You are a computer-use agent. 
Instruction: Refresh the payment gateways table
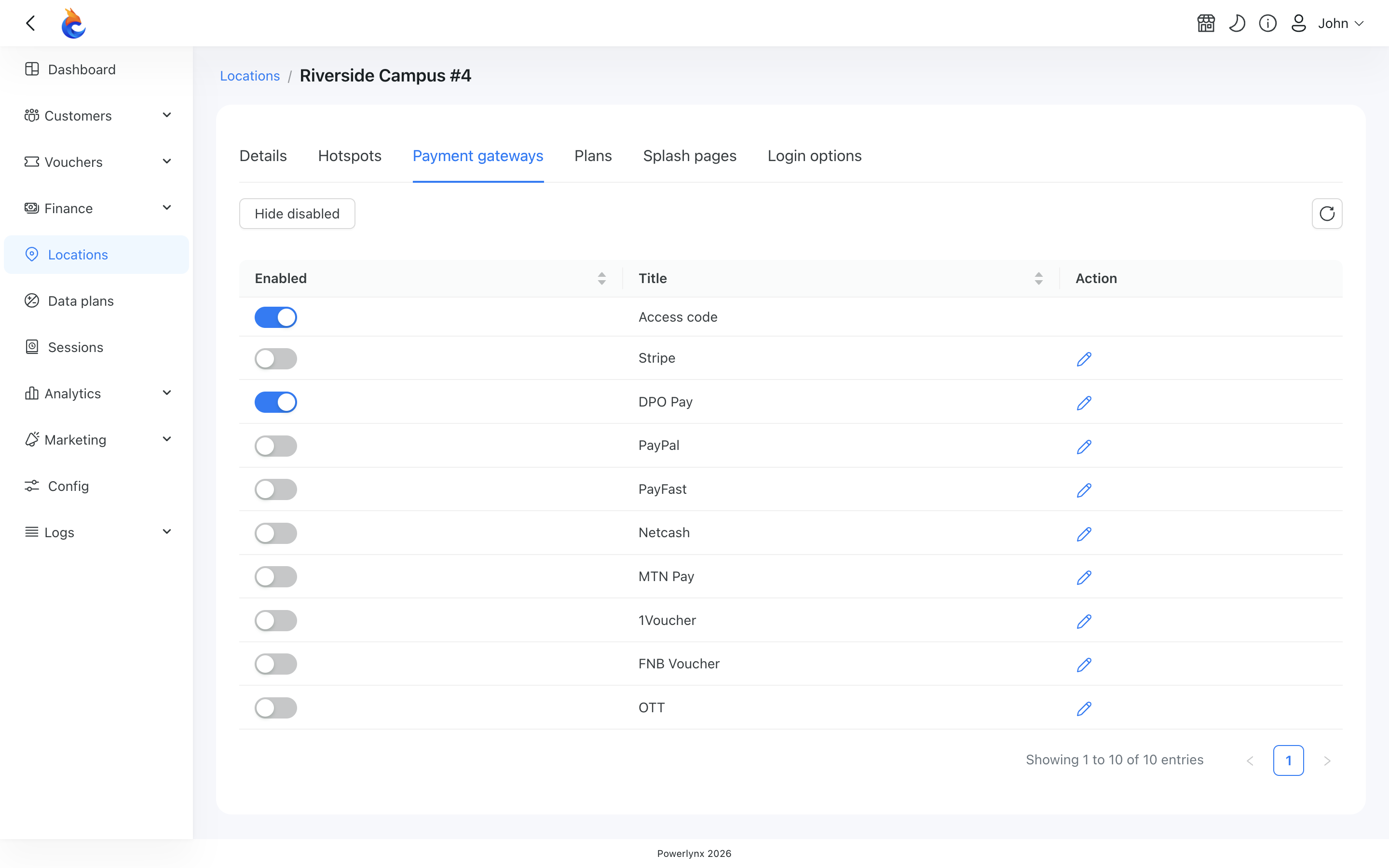click(1327, 214)
